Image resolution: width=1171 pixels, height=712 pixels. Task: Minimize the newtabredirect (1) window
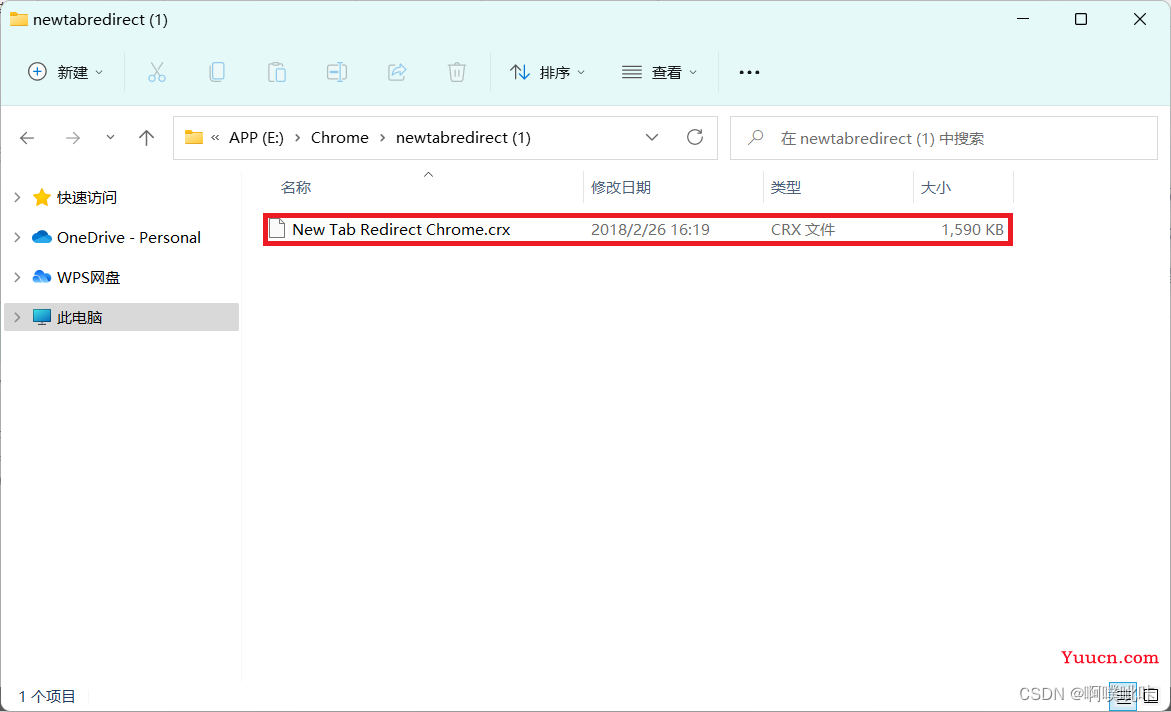click(1023, 19)
